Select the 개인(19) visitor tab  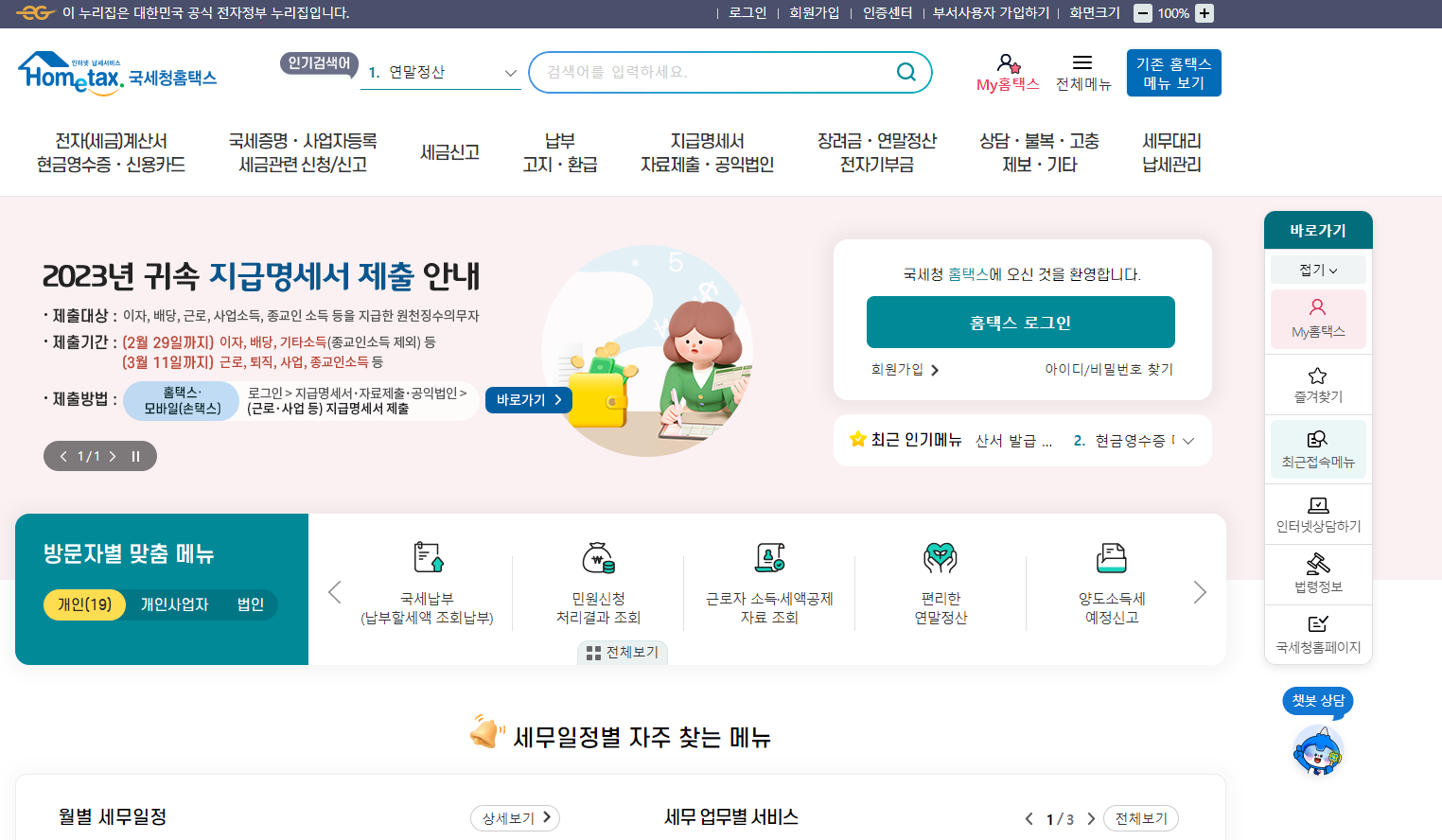coord(84,604)
